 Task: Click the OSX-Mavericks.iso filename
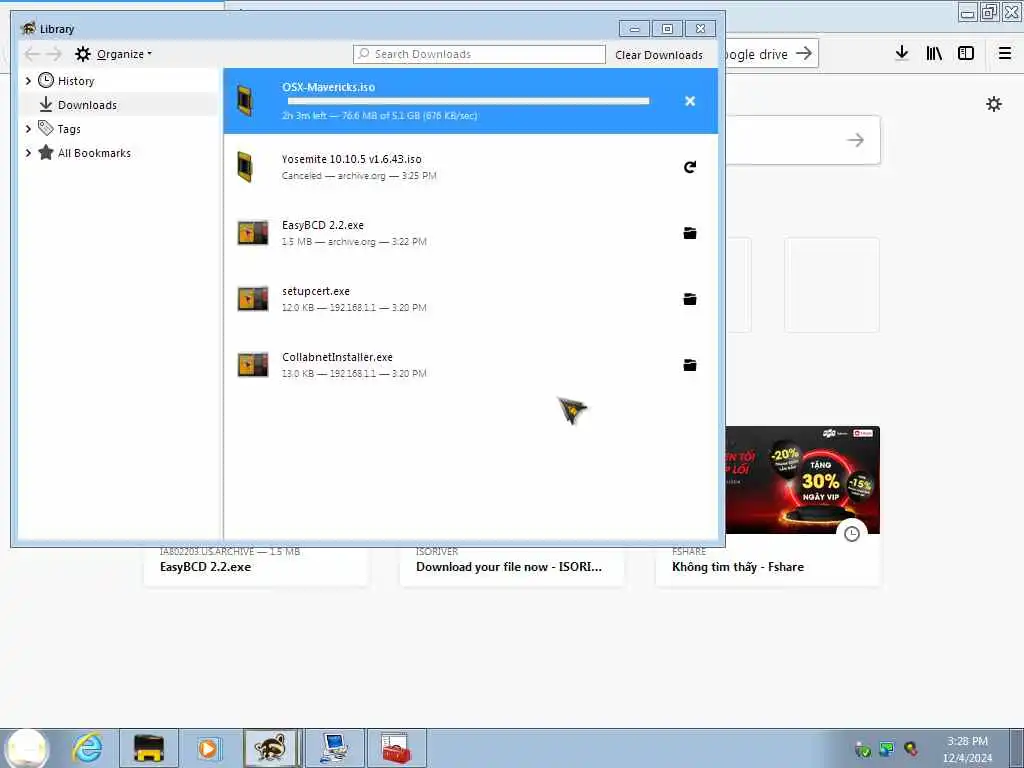pyautogui.click(x=328, y=88)
